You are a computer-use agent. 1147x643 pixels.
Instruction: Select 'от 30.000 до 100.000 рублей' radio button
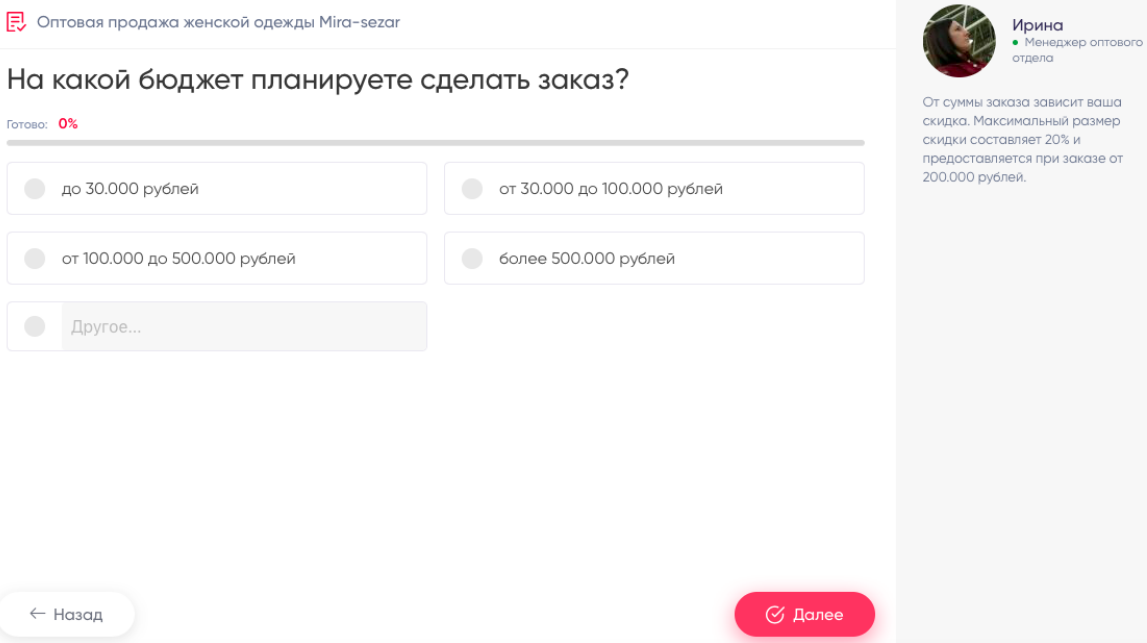coord(472,189)
